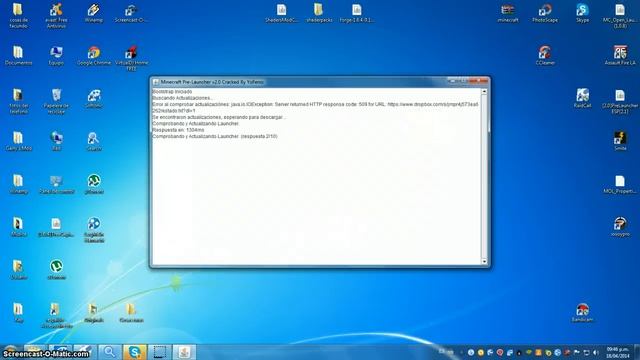Click the 'Error al comprobar actualizaciones' log line
The image size is (640, 360).
coord(315,107)
